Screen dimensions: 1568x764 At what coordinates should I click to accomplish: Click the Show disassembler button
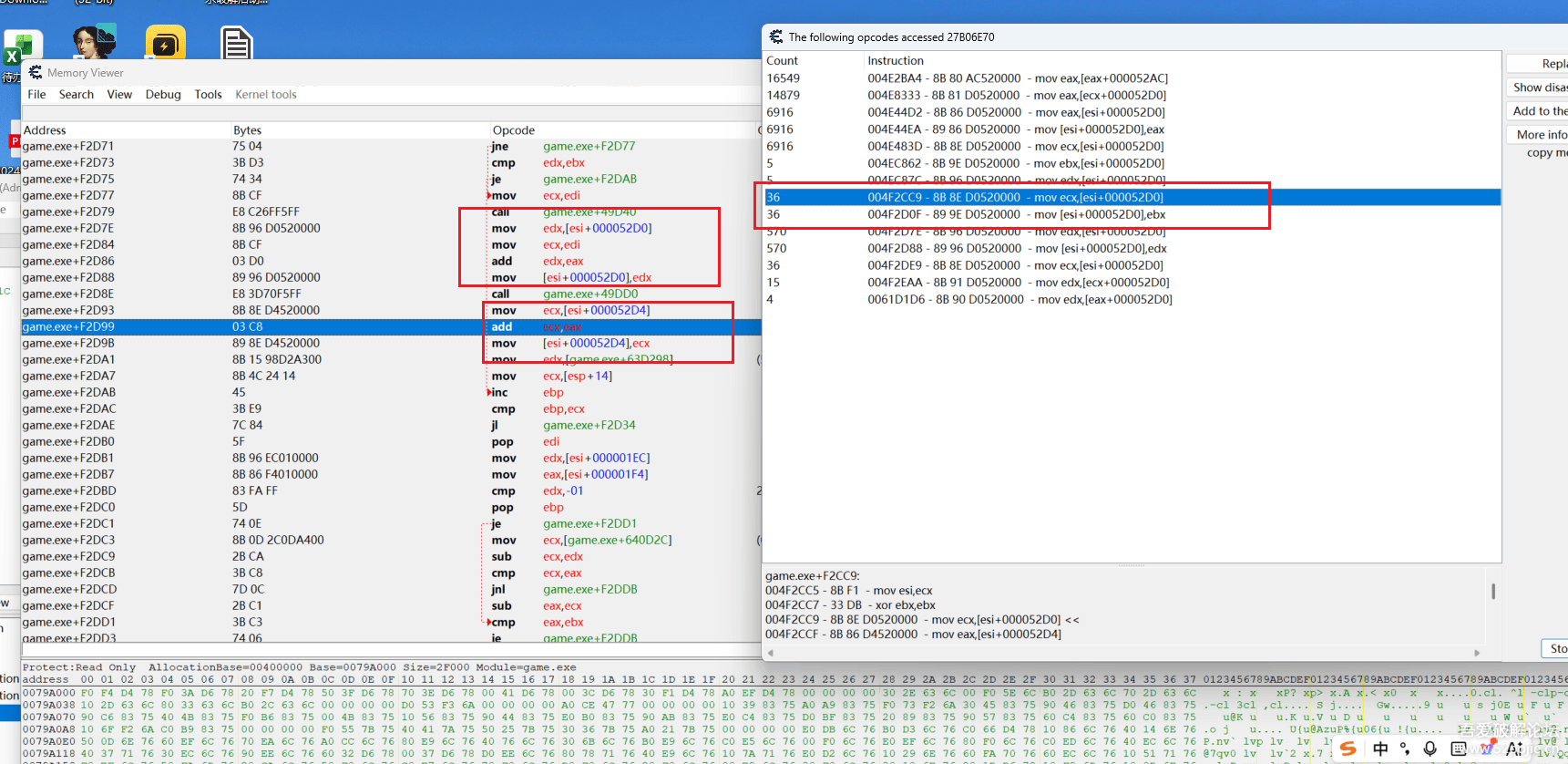coord(1538,88)
